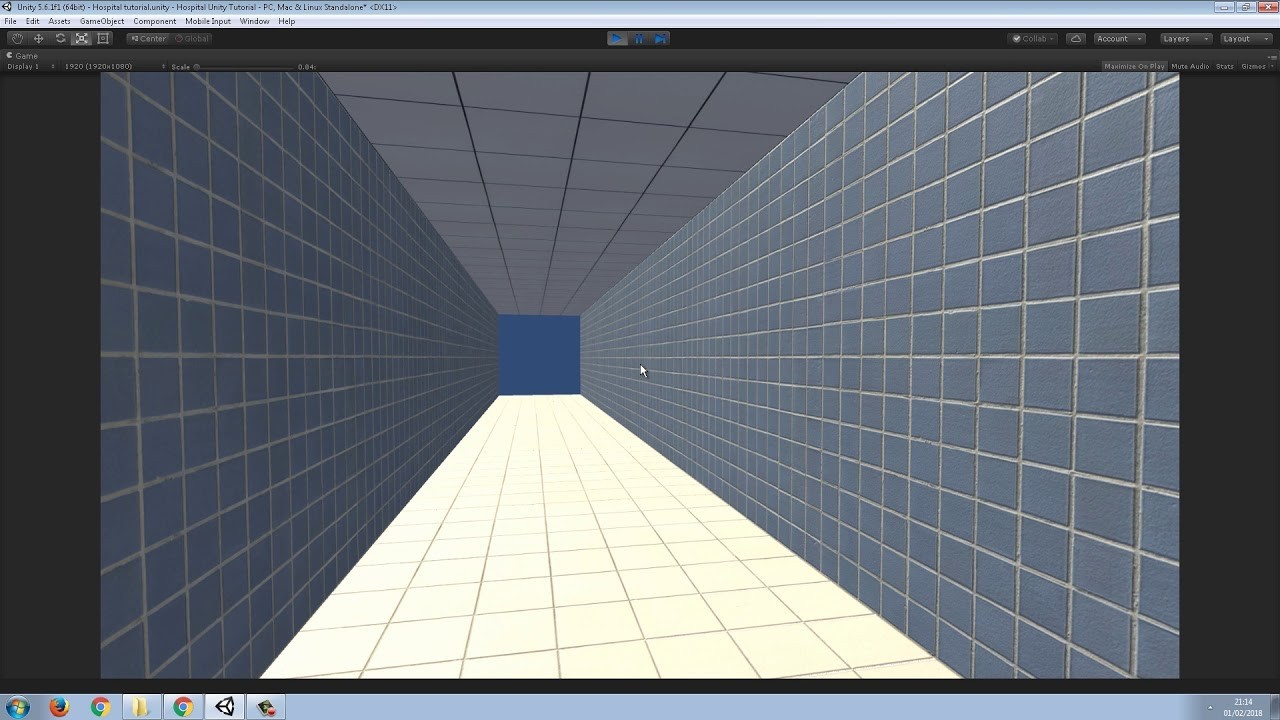Open the 1920x1080 resolution dropdown

pos(114,66)
